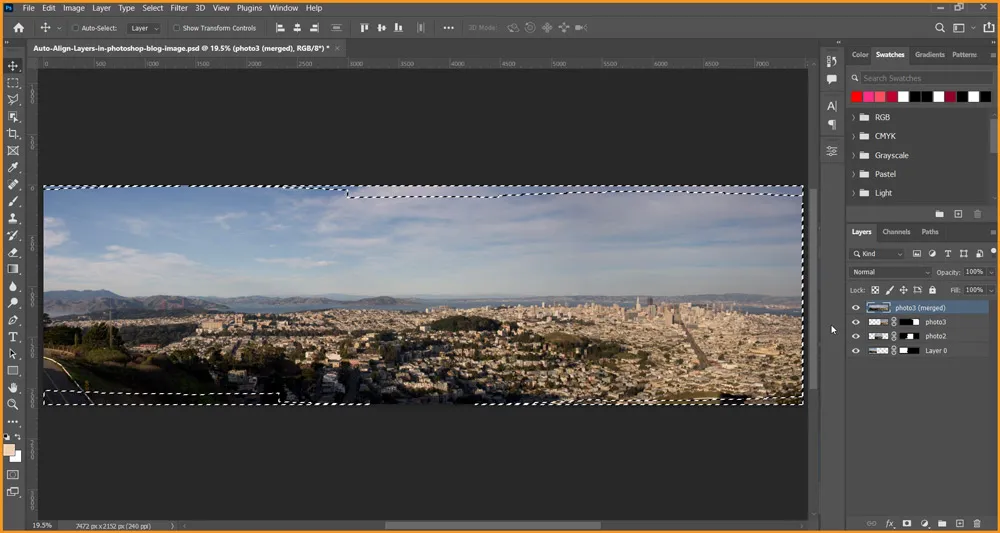Add a layer mask from Layers panel
The width and height of the screenshot is (1000, 533).
(x=907, y=523)
